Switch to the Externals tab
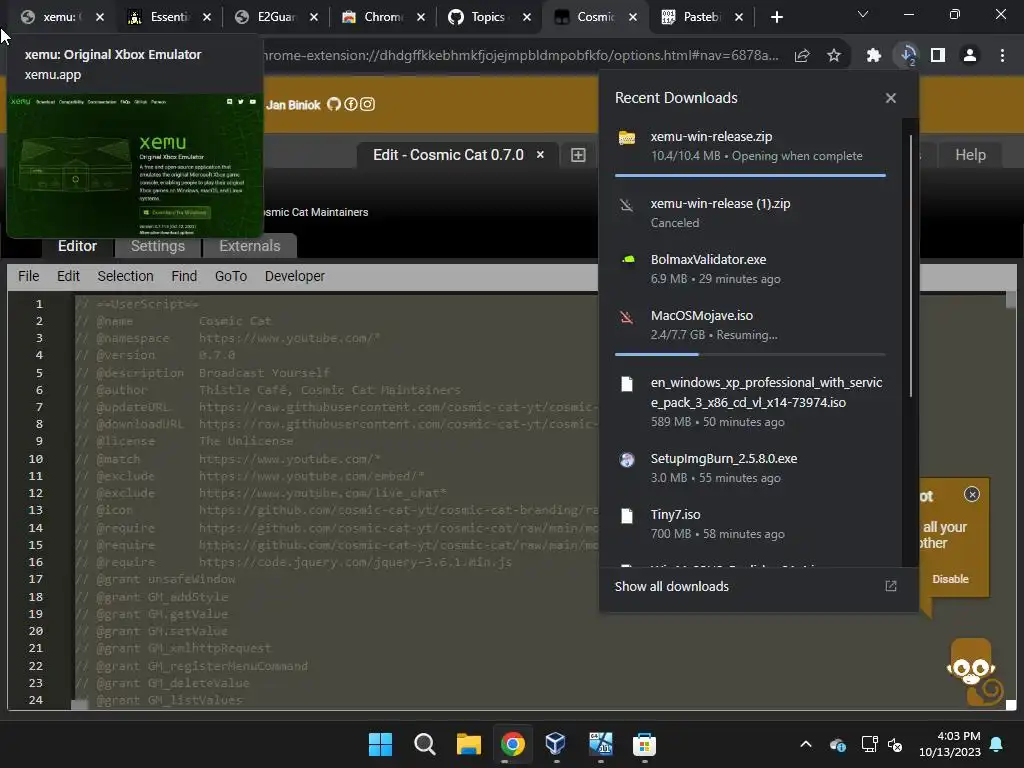 tap(249, 246)
